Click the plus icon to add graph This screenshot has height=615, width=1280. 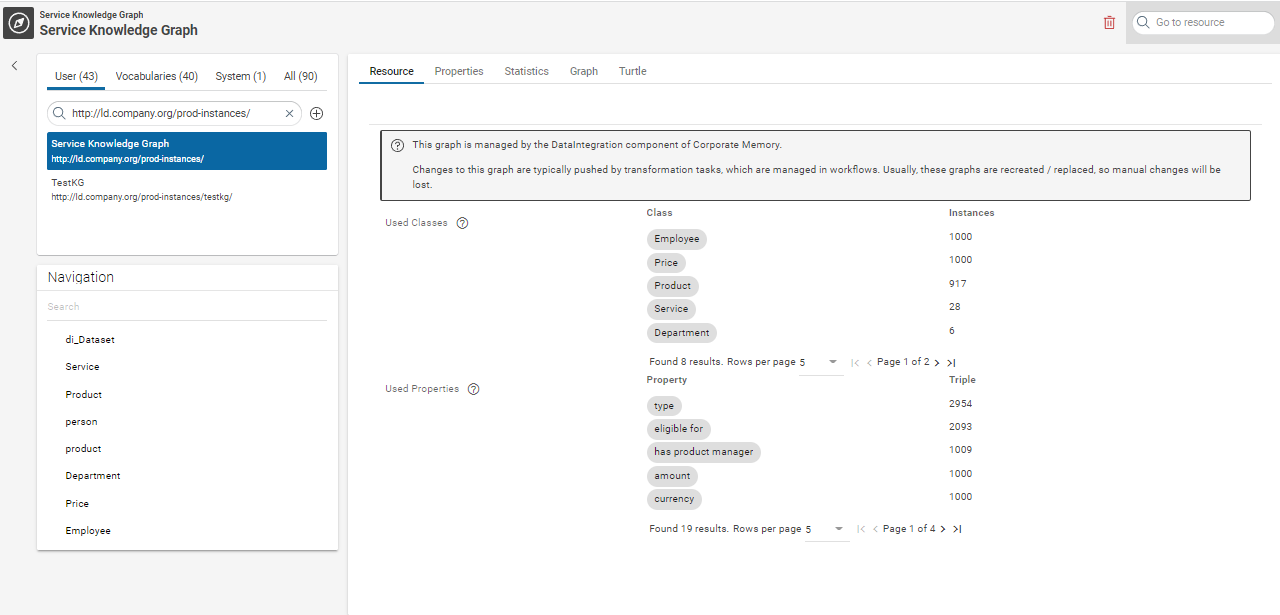pyautogui.click(x=316, y=114)
